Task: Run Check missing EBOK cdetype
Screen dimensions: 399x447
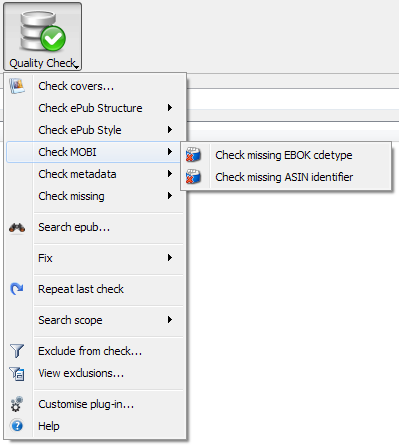Action: (x=286, y=155)
